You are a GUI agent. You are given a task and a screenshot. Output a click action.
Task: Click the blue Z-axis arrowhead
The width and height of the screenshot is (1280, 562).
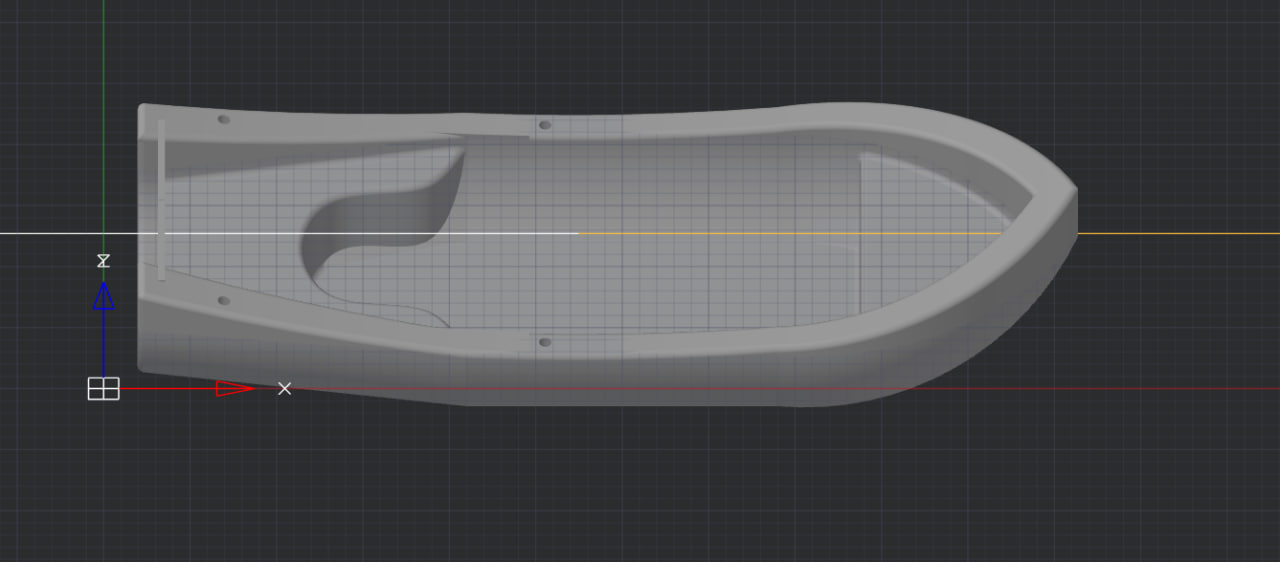pos(103,296)
